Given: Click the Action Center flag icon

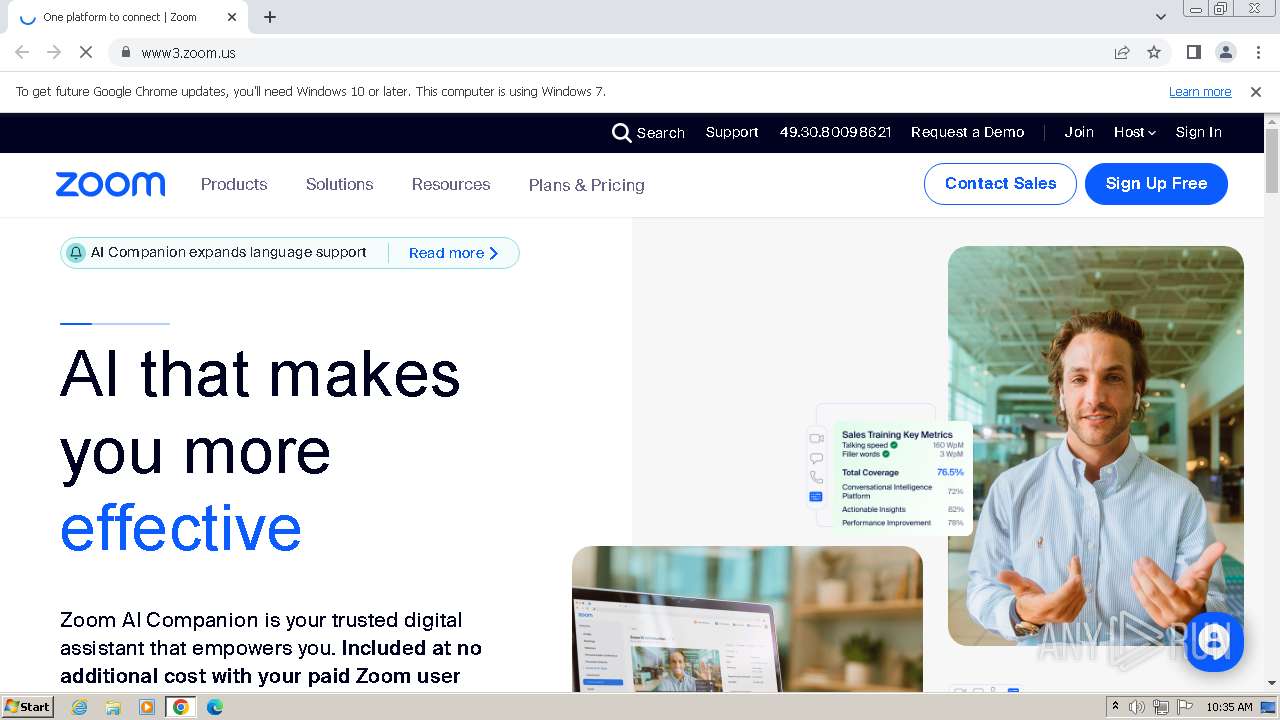Looking at the screenshot, I should (1185, 707).
